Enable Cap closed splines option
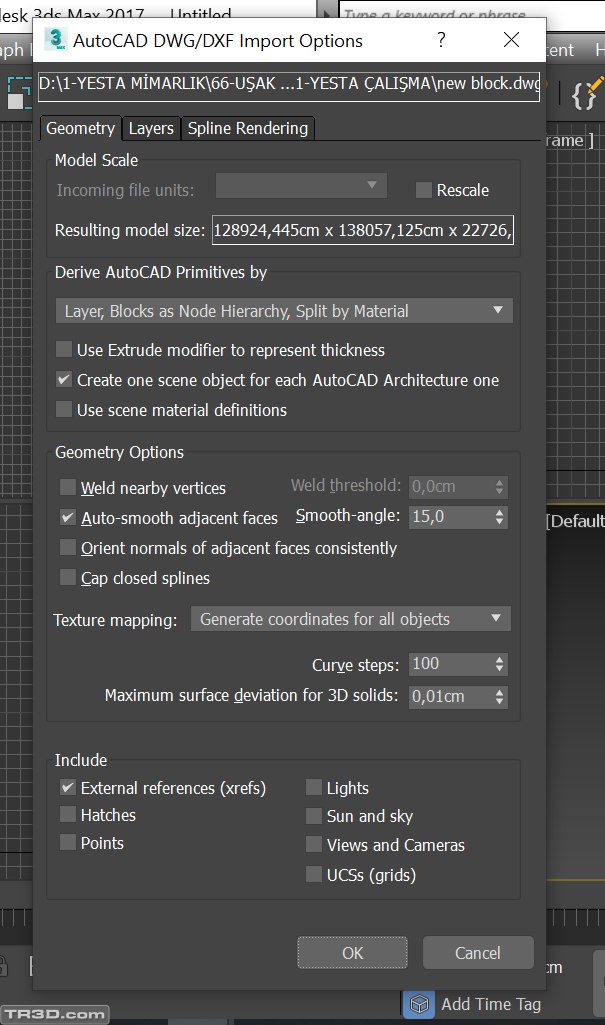Viewport: 605px width, 1025px height. click(x=68, y=578)
